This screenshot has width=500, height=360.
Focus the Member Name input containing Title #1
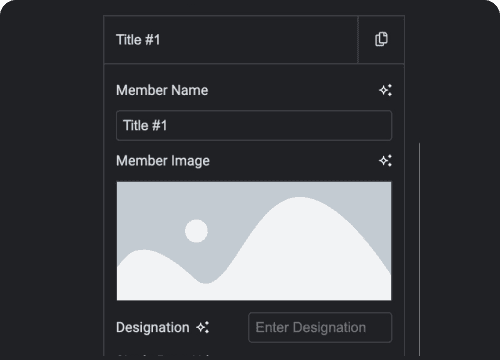[254, 125]
